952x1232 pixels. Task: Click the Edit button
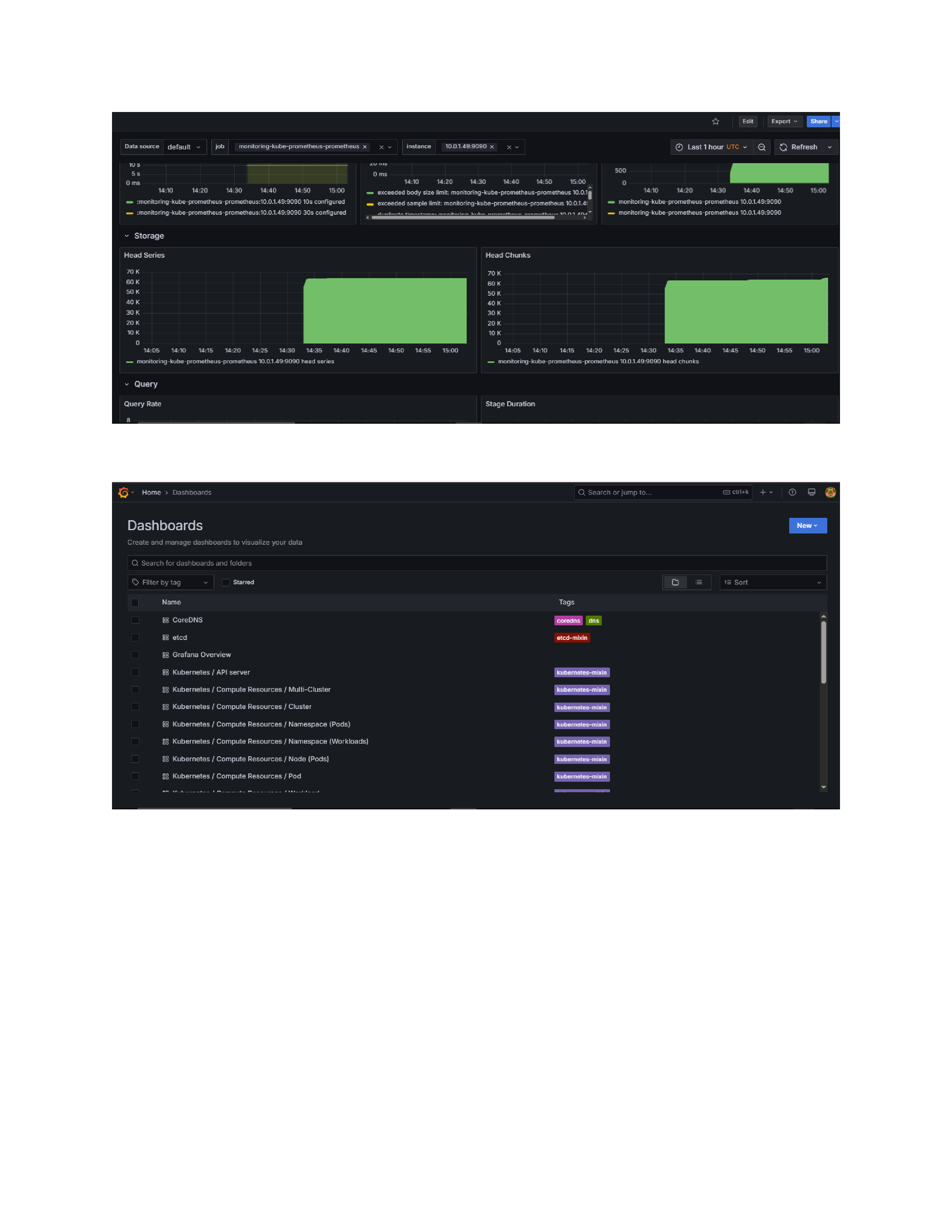pos(747,121)
